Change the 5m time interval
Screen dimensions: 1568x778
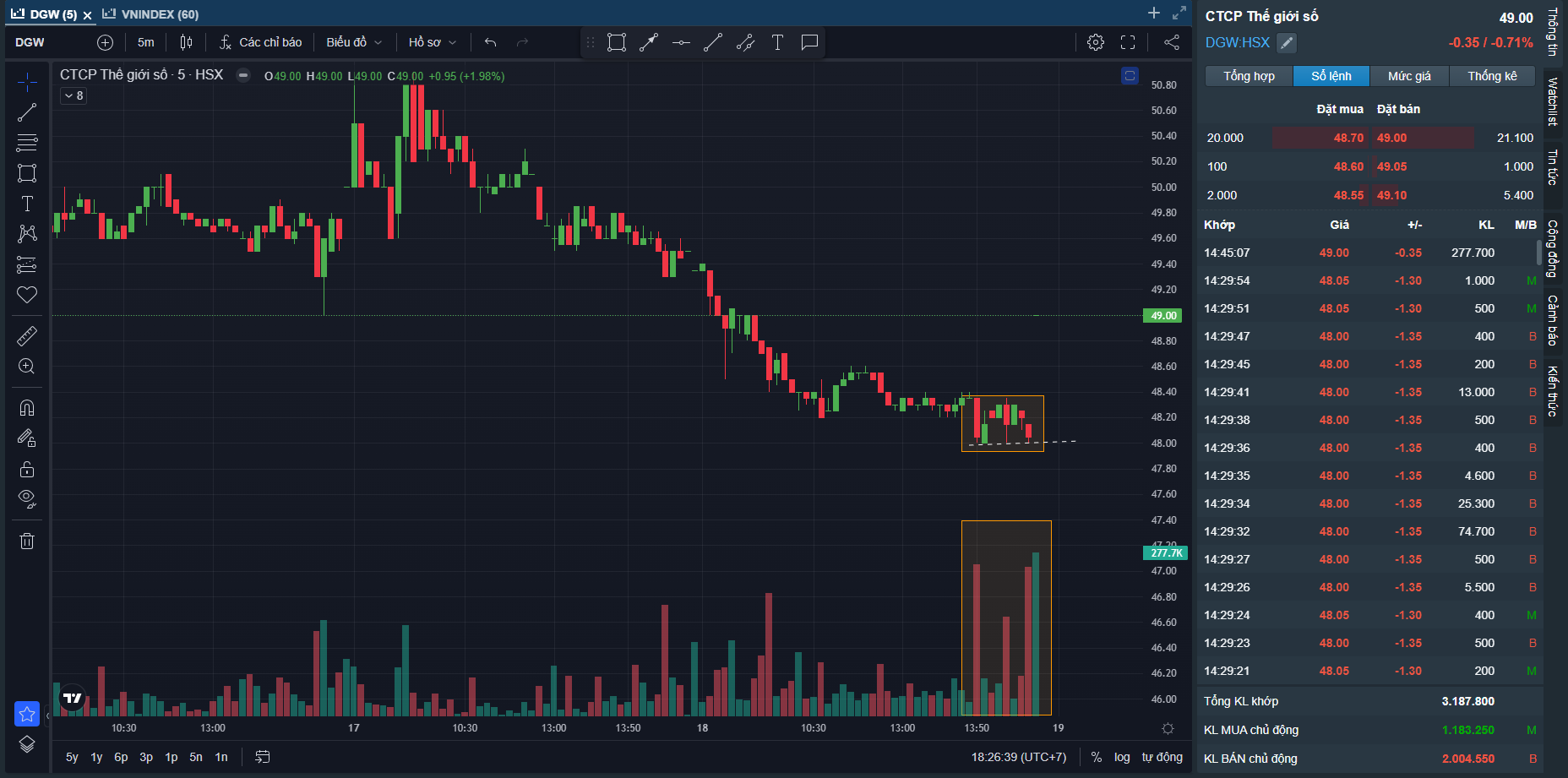coord(146,42)
